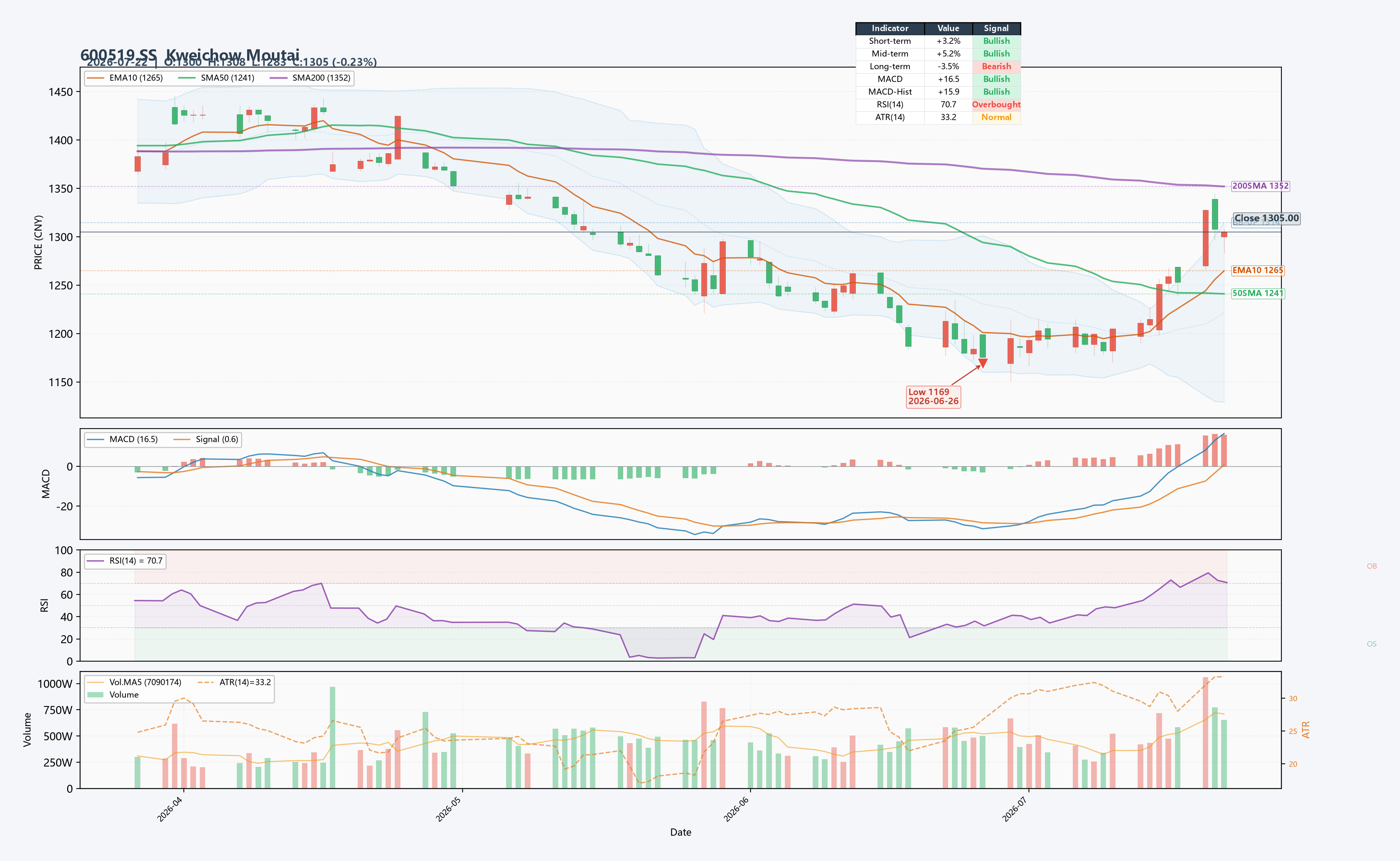Screen dimensions: 1400x861
Task: Select the ATR(14) row label in table
Action: (890, 117)
